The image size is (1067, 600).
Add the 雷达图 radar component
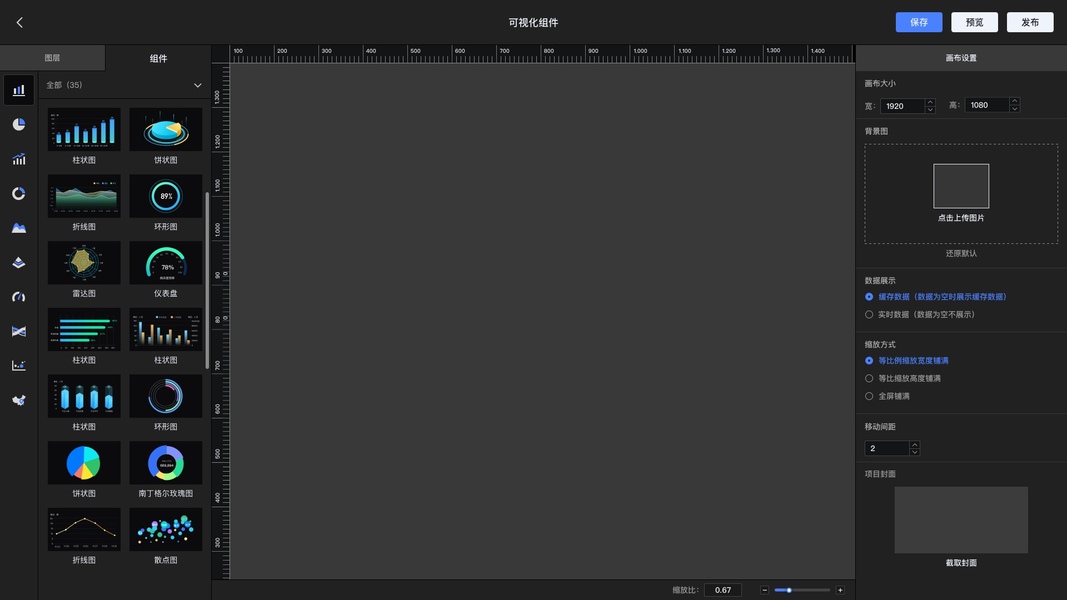point(84,263)
